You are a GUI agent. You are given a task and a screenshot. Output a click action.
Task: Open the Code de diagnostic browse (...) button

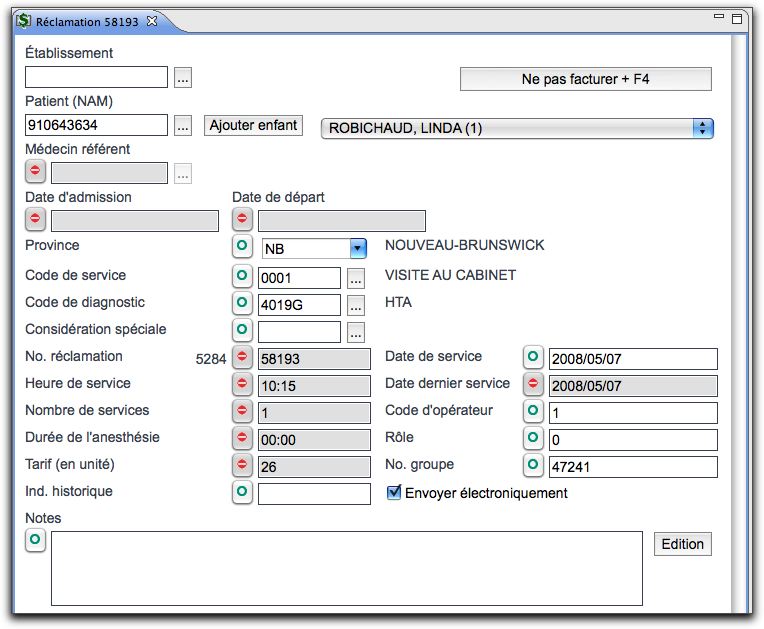(x=356, y=305)
